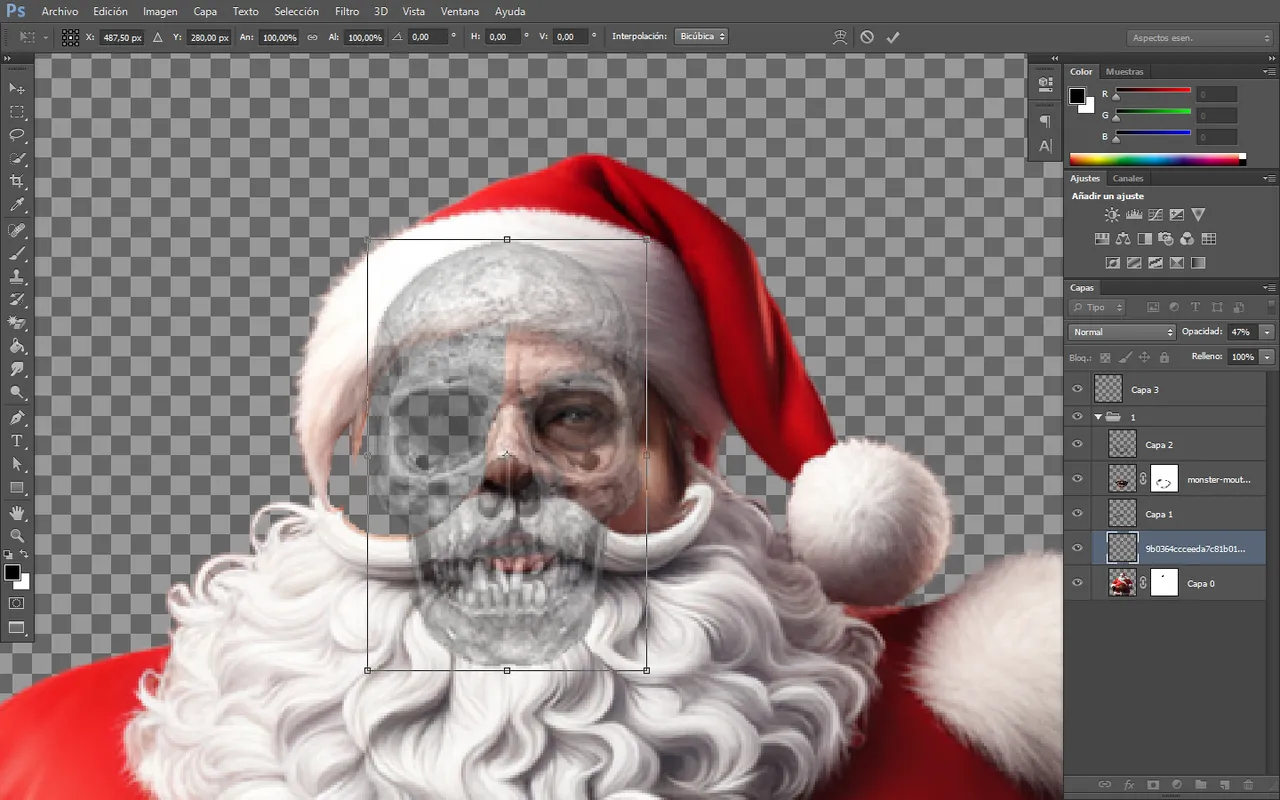Add a Brightness/Contrast adjustment
The width and height of the screenshot is (1280, 800).
[x=1112, y=214]
